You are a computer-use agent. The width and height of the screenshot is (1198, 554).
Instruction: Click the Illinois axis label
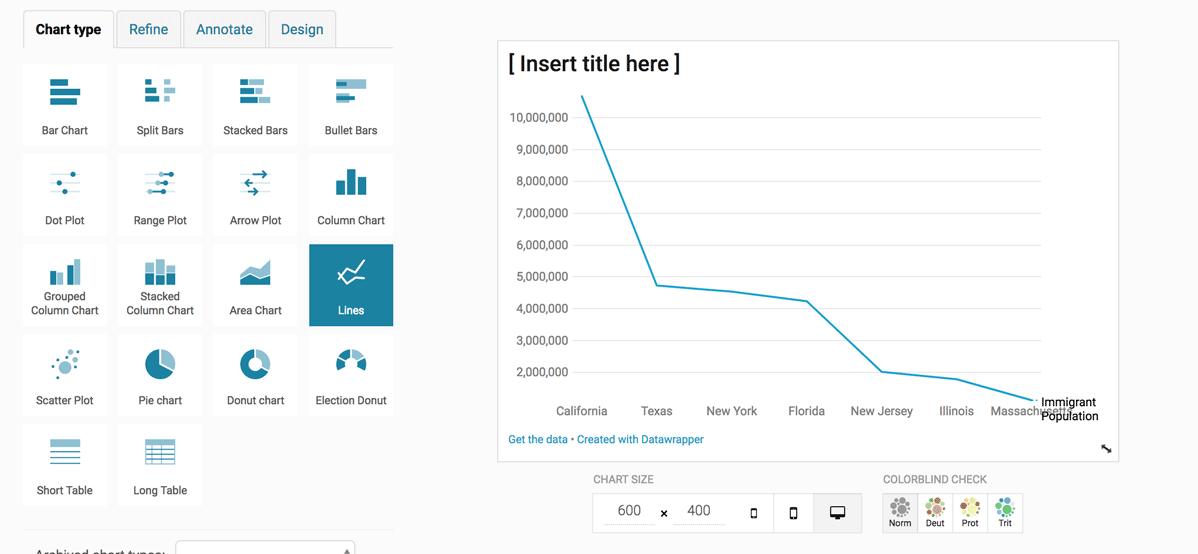click(957, 411)
